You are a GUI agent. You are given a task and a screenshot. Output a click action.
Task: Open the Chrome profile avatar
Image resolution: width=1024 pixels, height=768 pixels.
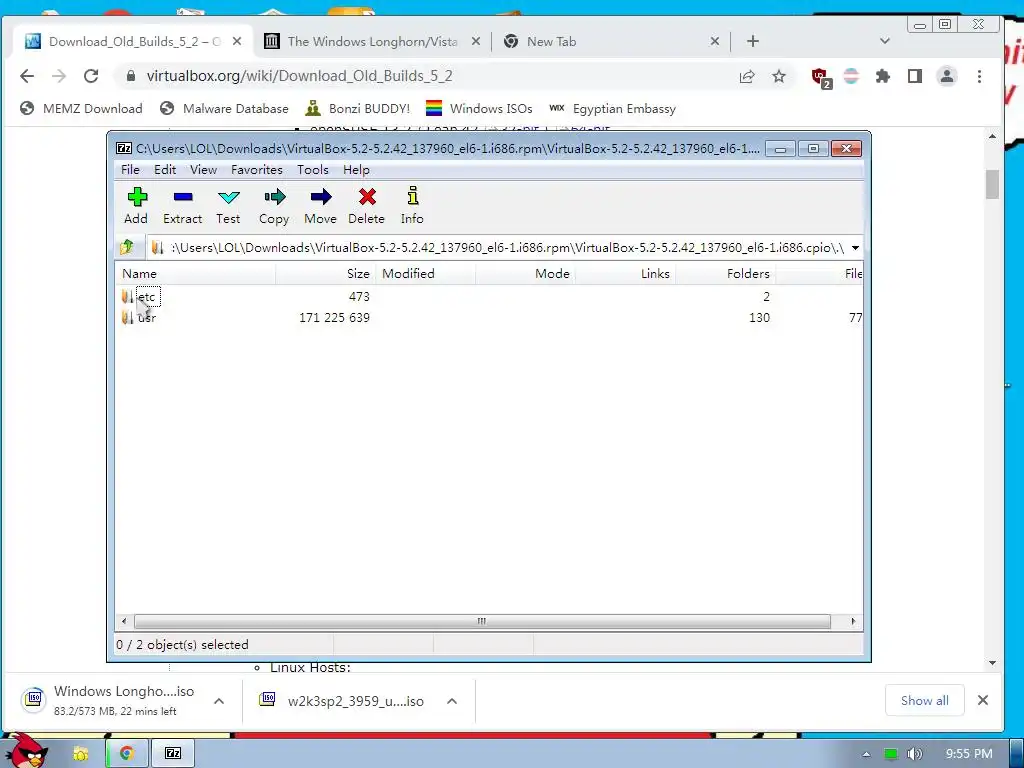947,76
